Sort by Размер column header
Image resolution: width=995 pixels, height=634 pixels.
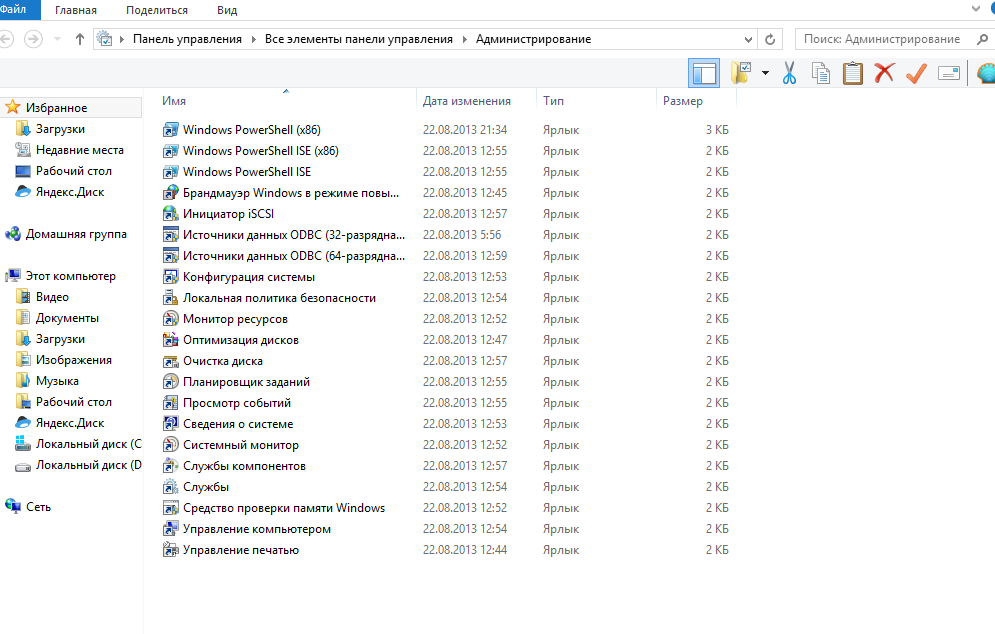point(683,101)
